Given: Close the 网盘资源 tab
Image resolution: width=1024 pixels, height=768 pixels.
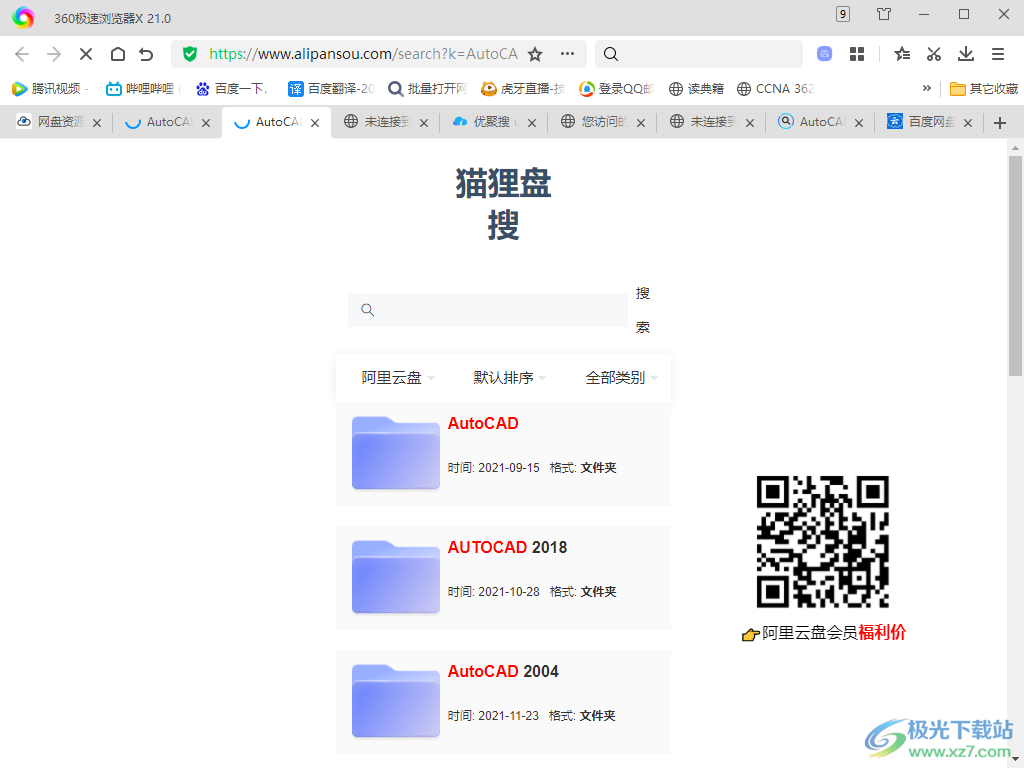Looking at the screenshot, I should tap(97, 123).
